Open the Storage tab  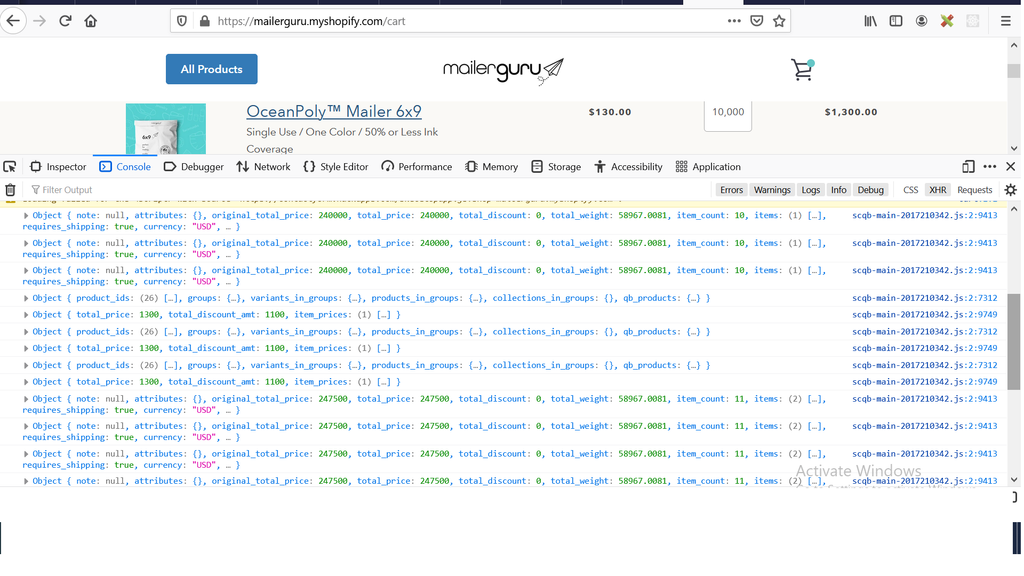(556, 167)
